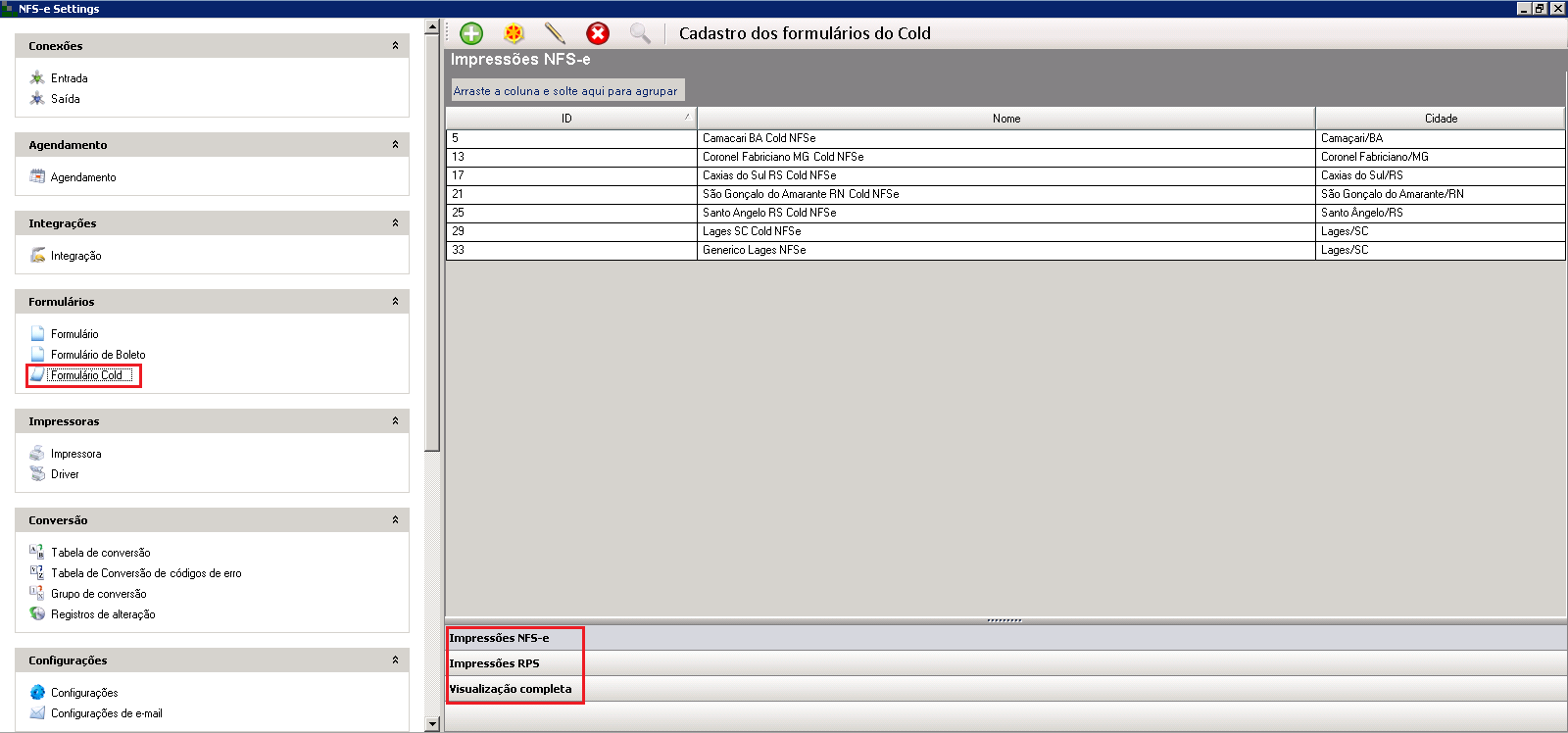Open the Grupo de conversão icon

click(x=37, y=593)
